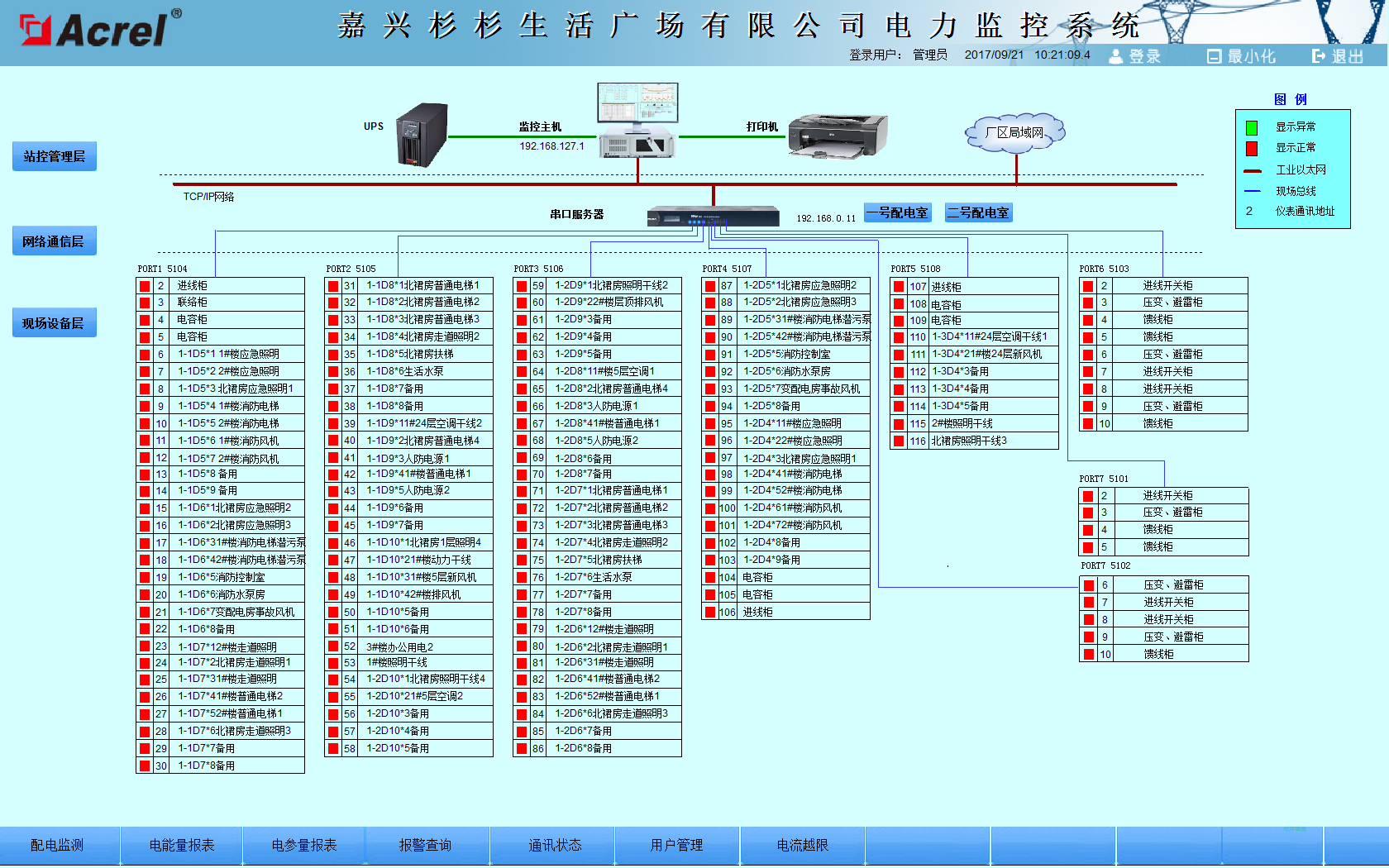Screen dimensions: 1389x868
Task: Click the 最小化 minimize button
Action: pos(1241,56)
